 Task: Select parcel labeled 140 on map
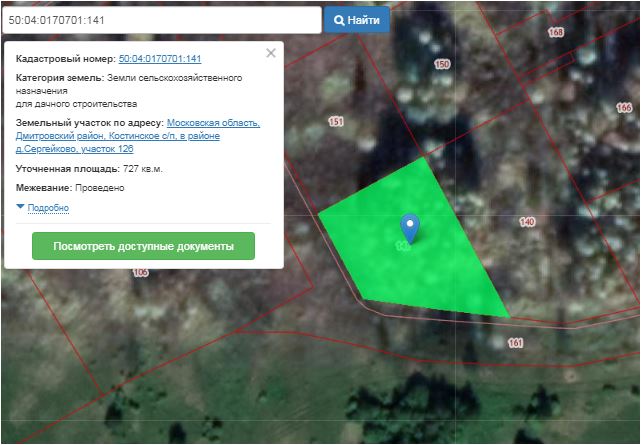point(528,221)
